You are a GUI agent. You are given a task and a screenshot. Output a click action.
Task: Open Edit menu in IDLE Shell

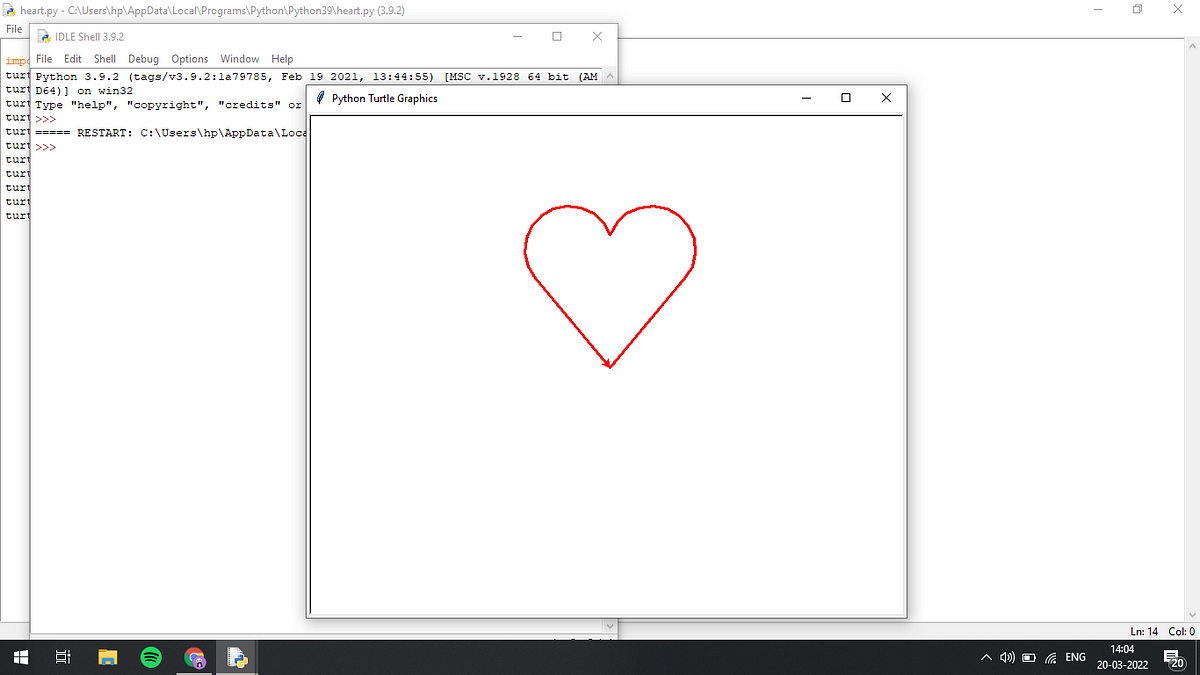(73, 59)
